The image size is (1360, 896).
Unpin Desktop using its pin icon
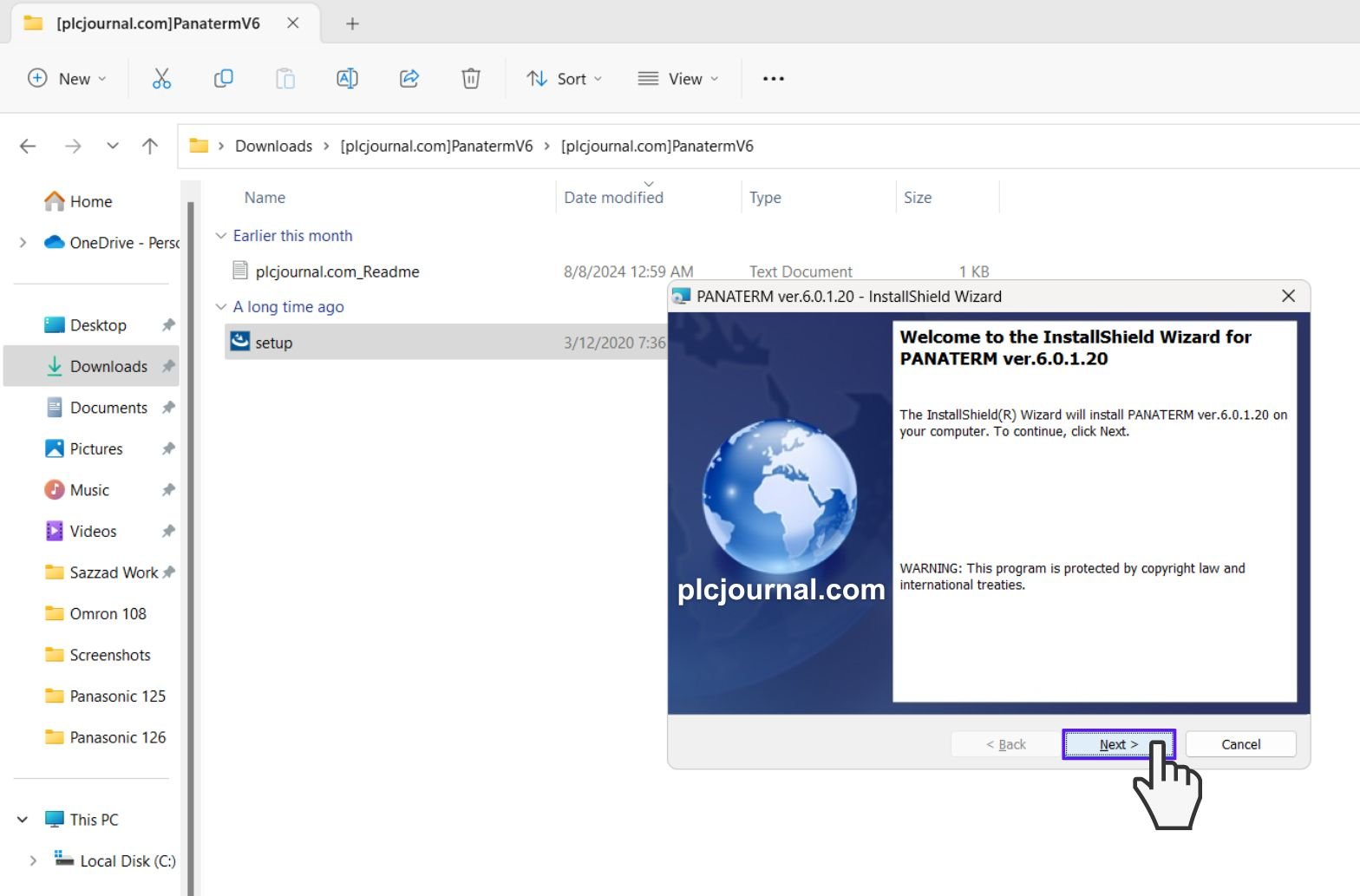[x=168, y=325]
